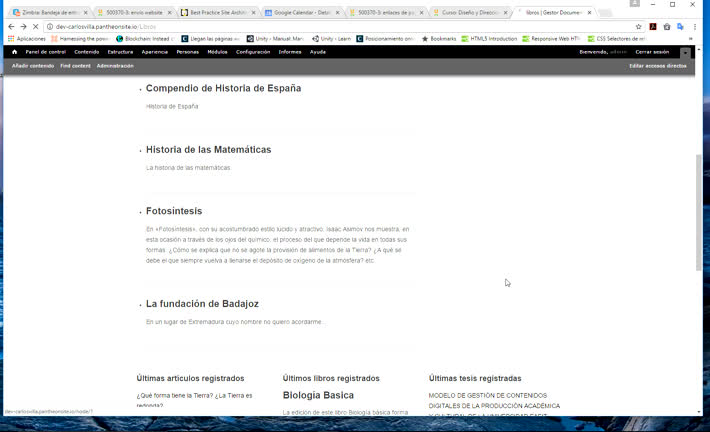Open the Unity Manual bookmark
710x432 pixels.
275,39
